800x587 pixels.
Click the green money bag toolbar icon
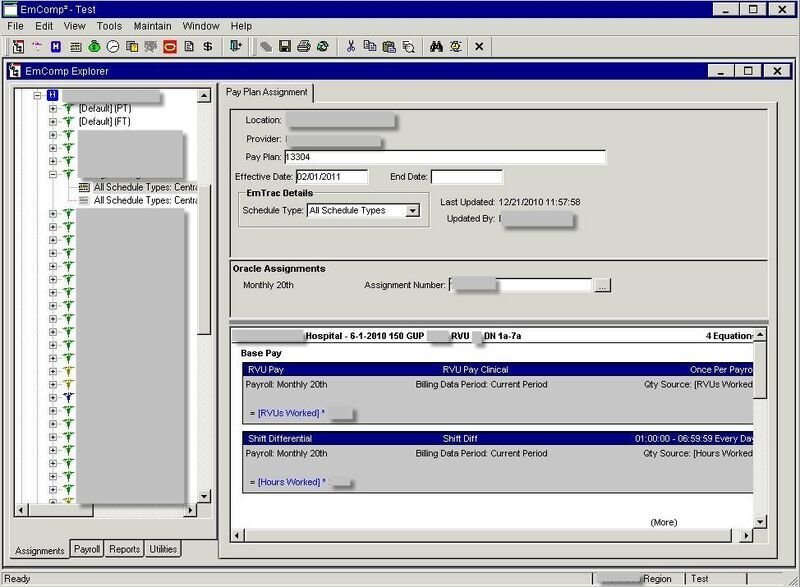94,46
